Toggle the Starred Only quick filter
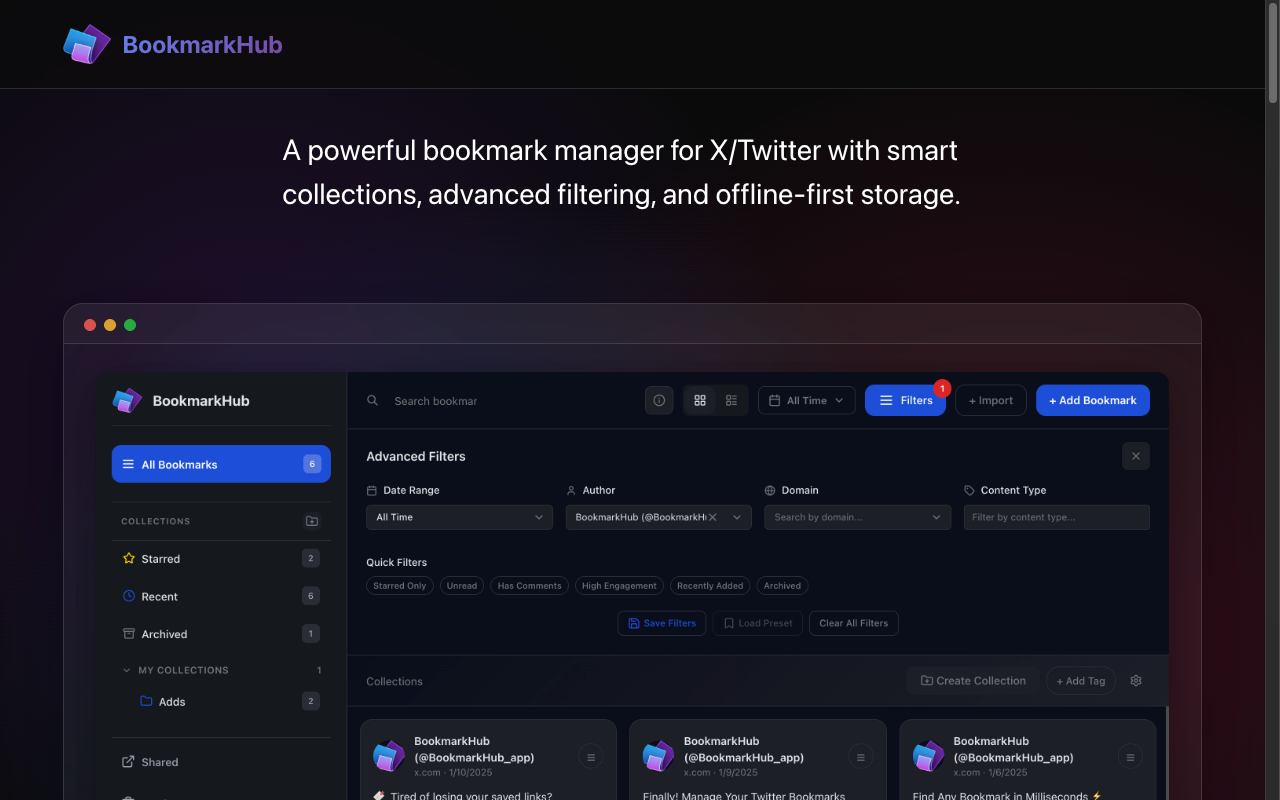Image resolution: width=1280 pixels, height=800 pixels. coord(400,586)
